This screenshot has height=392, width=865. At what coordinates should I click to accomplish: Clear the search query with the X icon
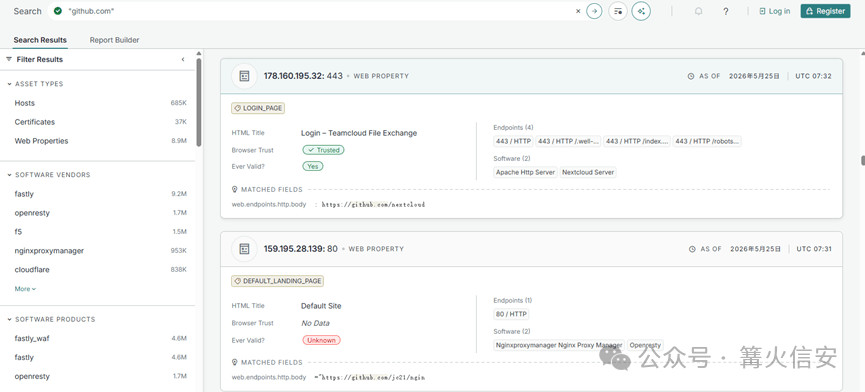(578, 10)
